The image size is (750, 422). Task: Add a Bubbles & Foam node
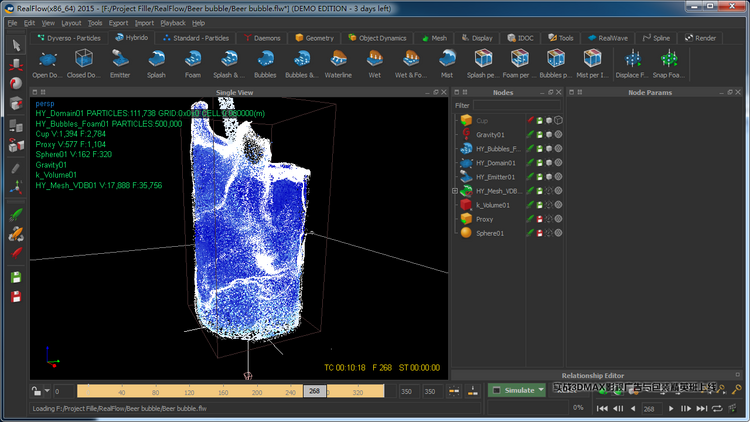(x=302, y=64)
